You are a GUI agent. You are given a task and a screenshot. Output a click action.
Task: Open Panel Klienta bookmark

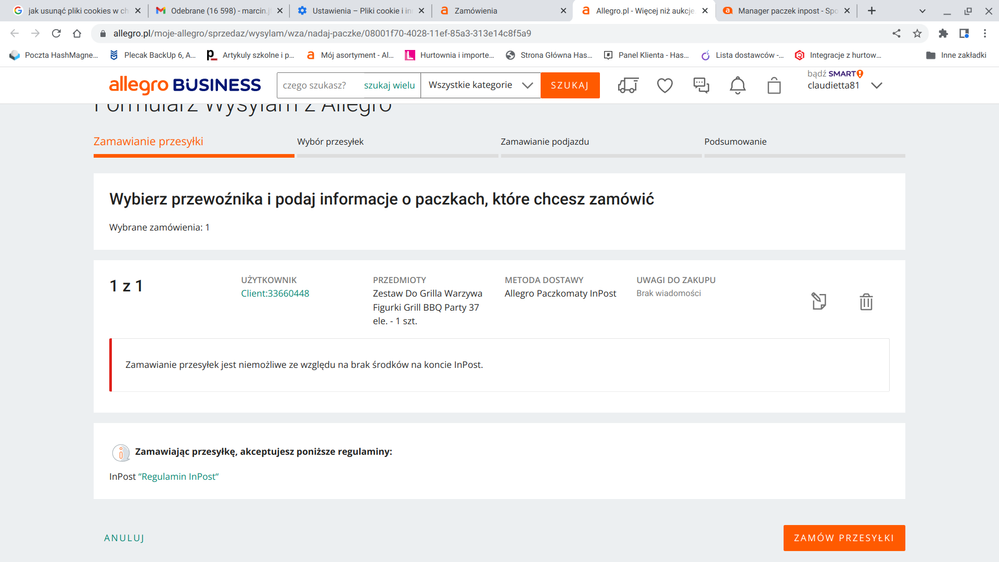(x=647, y=55)
